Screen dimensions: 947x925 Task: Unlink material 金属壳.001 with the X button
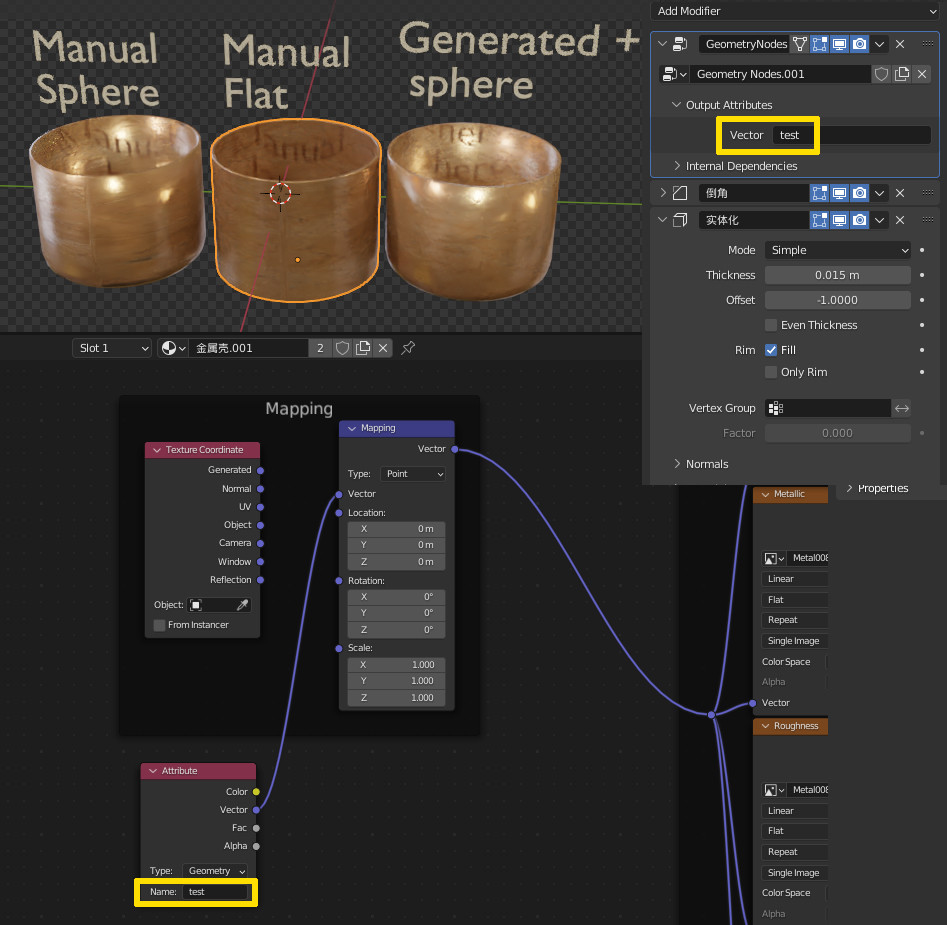(382, 347)
